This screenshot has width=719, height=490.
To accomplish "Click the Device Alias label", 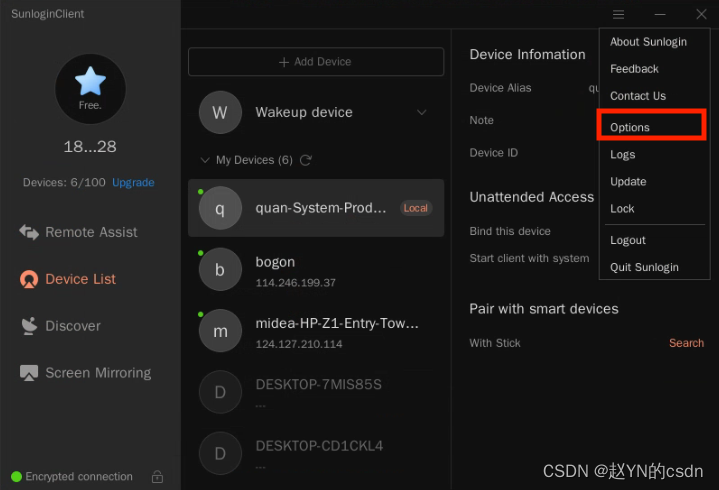I will pos(500,88).
